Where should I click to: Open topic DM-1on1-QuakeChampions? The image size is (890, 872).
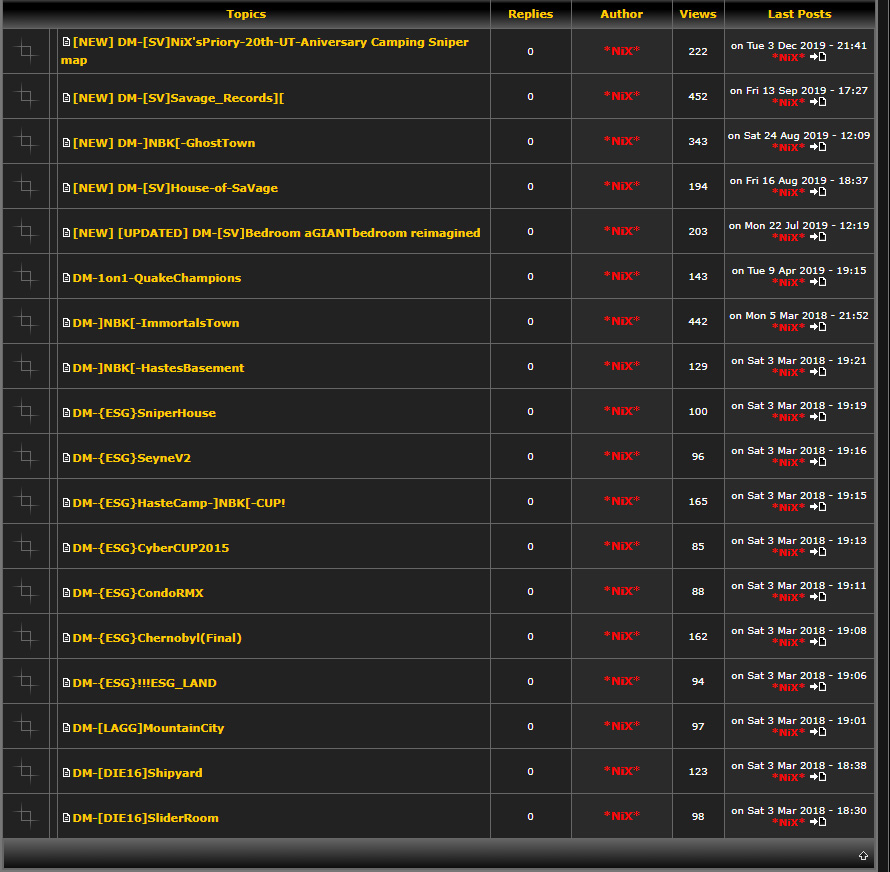tap(157, 278)
